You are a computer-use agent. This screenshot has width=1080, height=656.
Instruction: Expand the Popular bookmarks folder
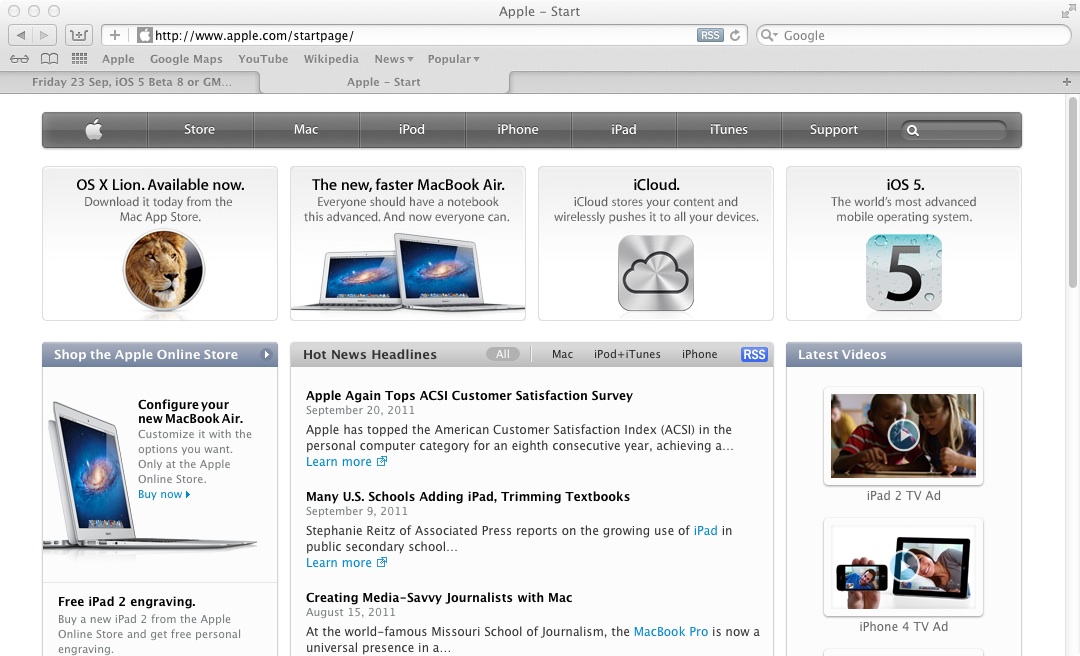pos(453,59)
